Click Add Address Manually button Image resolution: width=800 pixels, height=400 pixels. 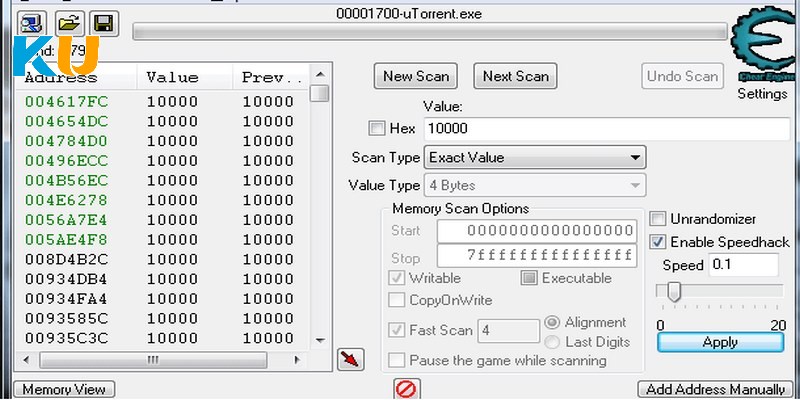point(715,390)
